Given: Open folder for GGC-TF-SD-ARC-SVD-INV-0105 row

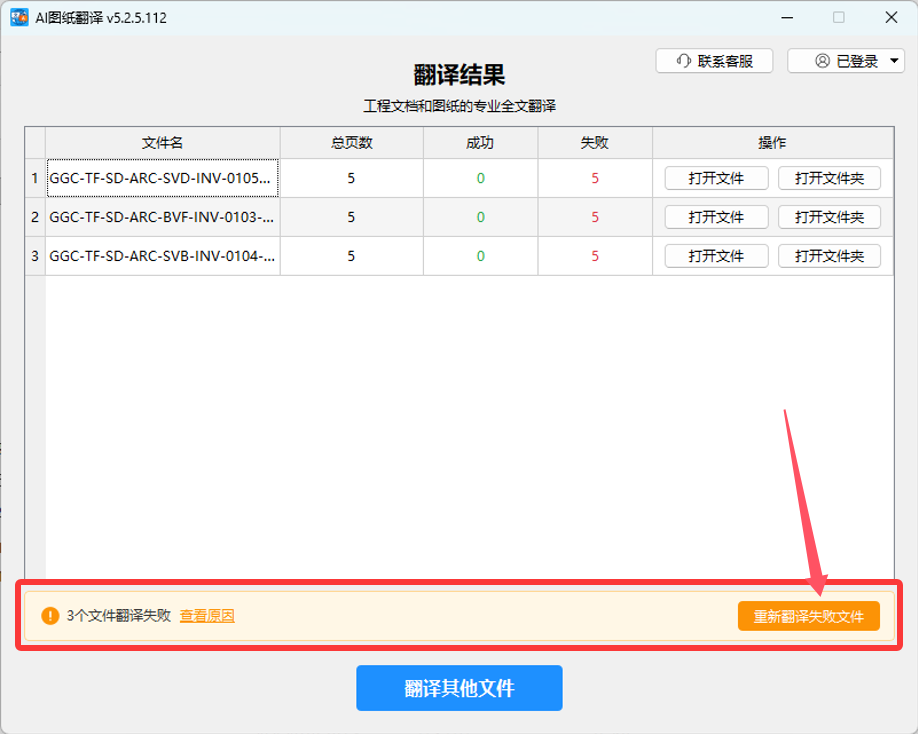Looking at the screenshot, I should tap(829, 178).
